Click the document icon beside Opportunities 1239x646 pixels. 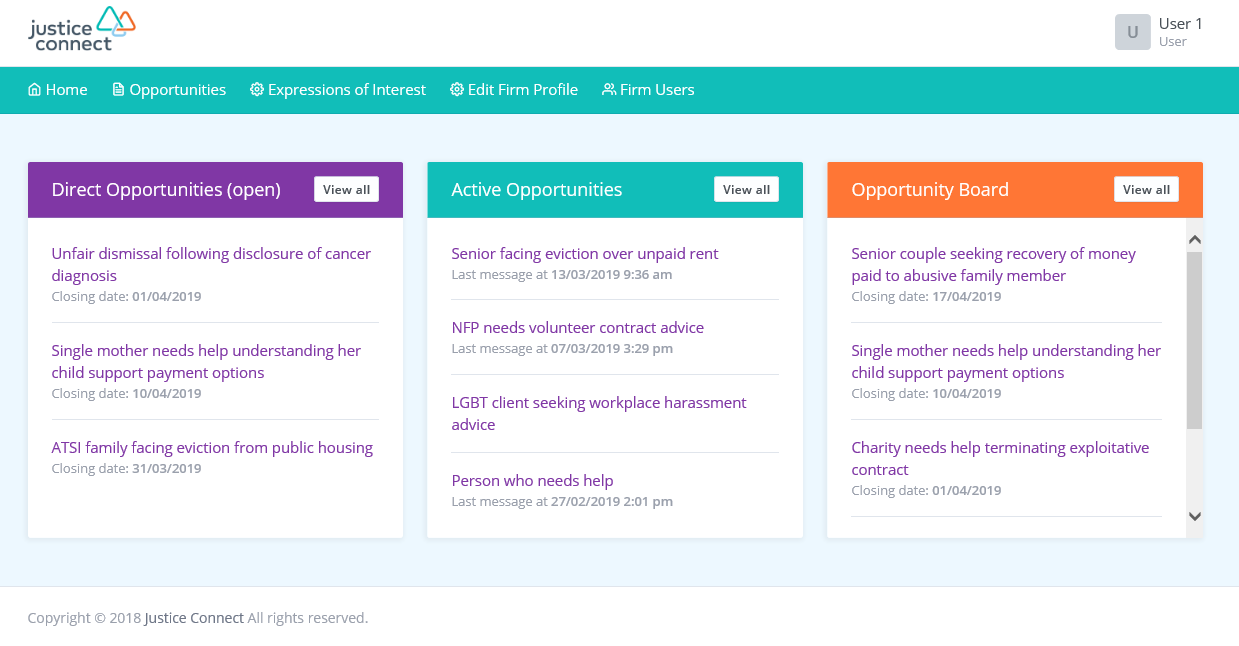point(118,89)
